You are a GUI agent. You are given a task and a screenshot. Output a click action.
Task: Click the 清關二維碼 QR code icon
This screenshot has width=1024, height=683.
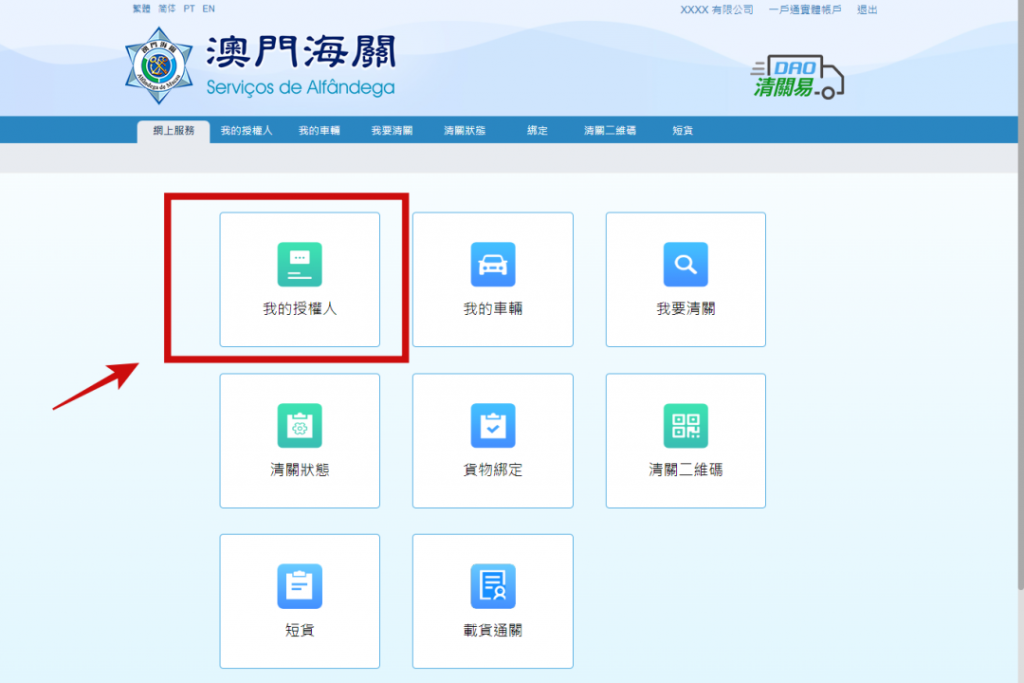point(686,426)
